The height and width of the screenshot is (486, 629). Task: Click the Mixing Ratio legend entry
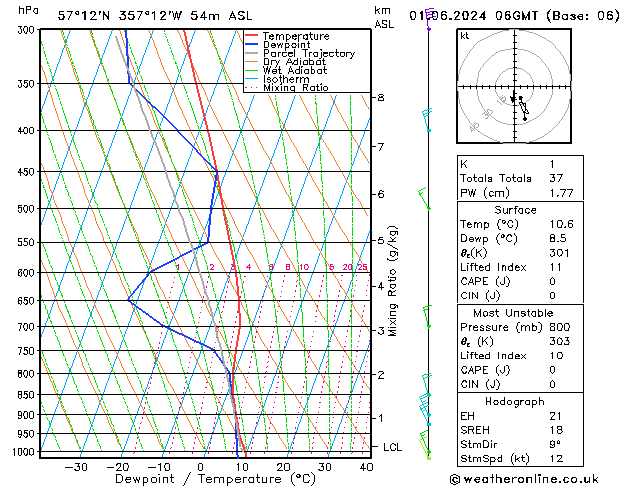(x=296, y=88)
